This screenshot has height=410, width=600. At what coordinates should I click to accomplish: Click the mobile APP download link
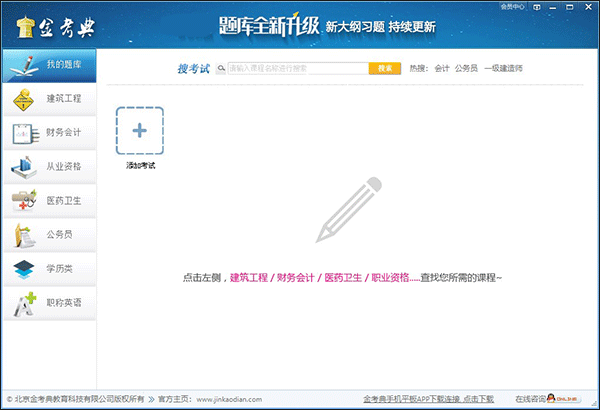pos(428,399)
